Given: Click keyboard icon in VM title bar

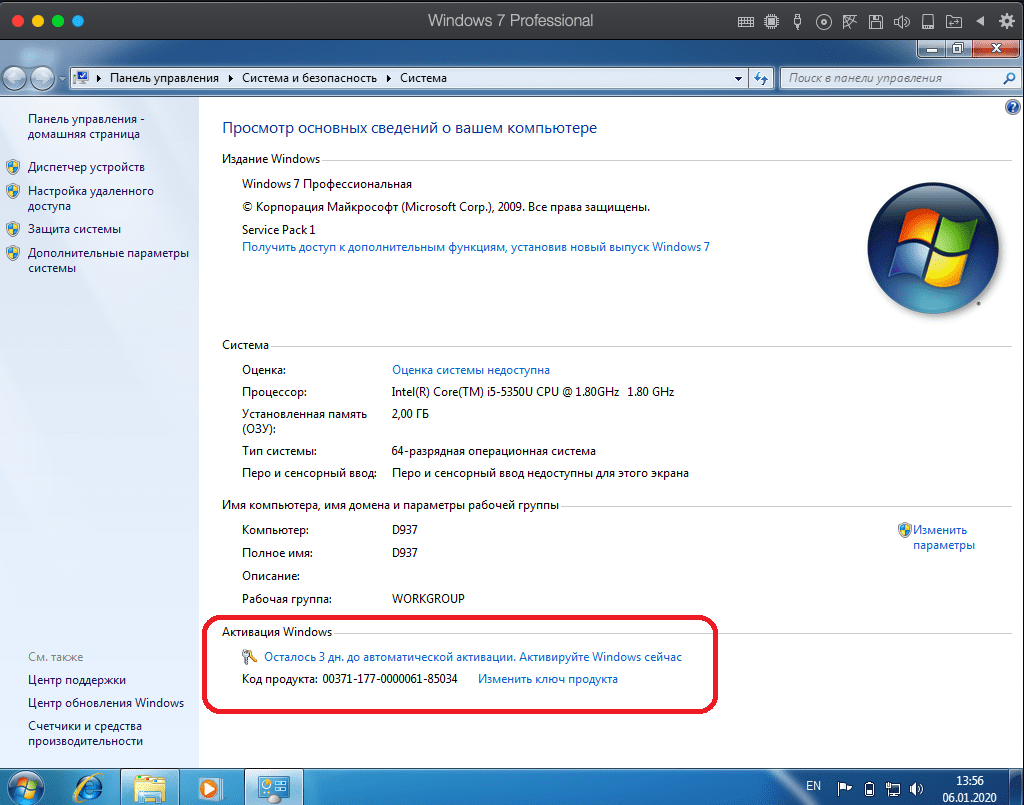Looking at the screenshot, I should coord(746,22).
